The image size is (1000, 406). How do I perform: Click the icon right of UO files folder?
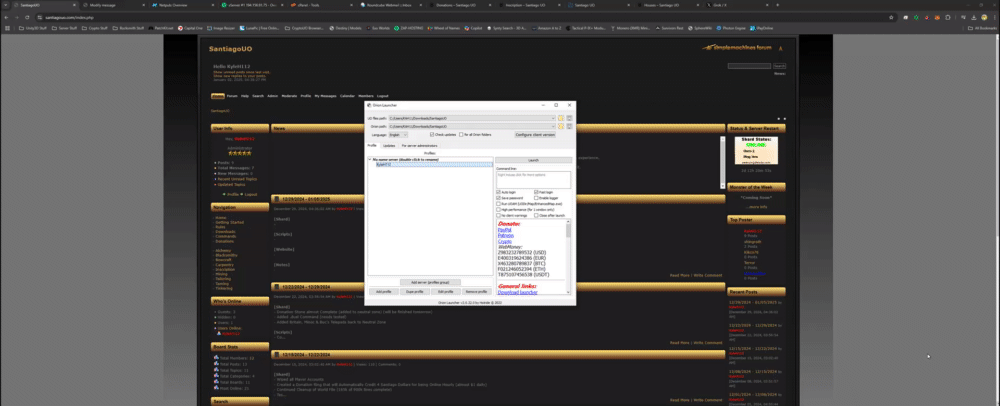[569, 118]
